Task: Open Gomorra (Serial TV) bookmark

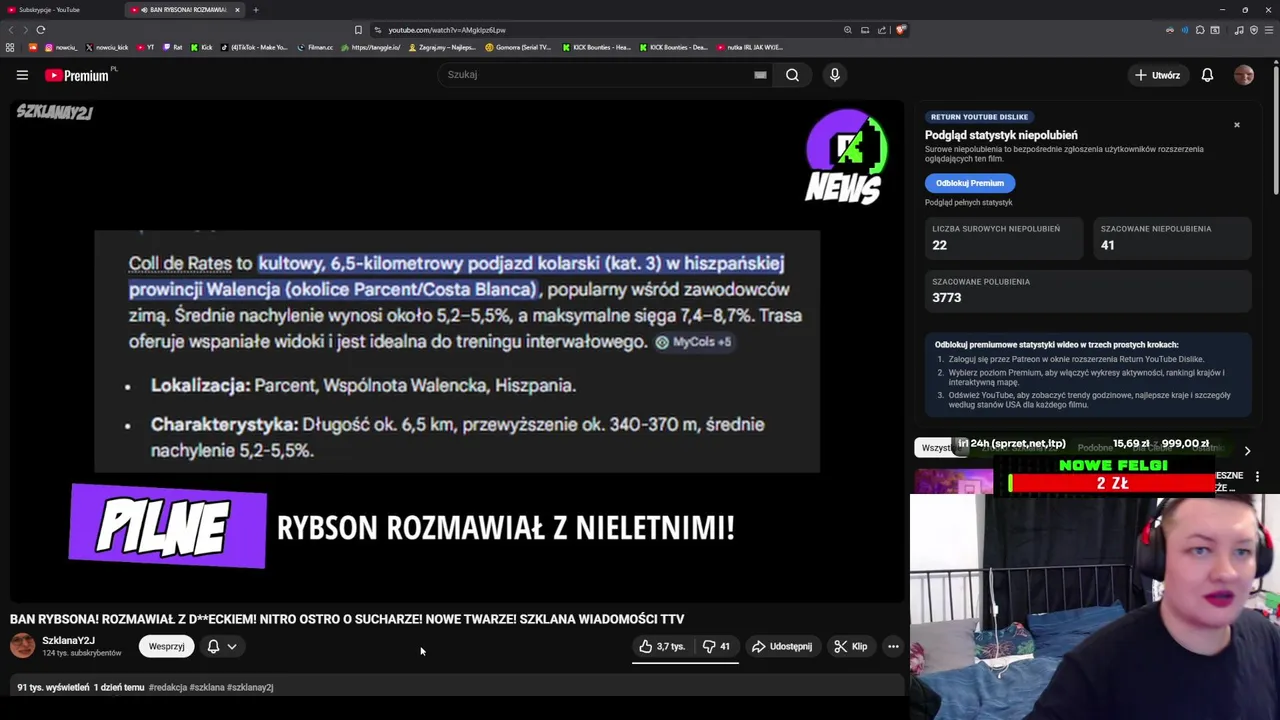Action: pos(518,47)
